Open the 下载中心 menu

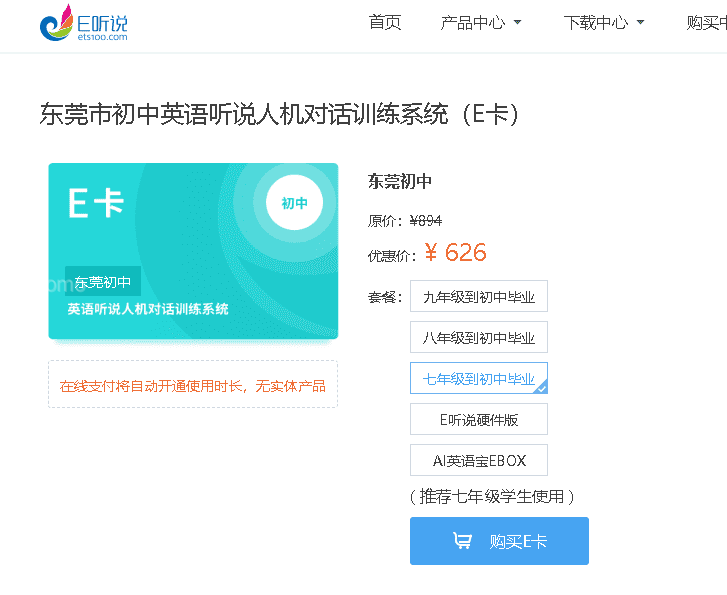pyautogui.click(x=596, y=23)
